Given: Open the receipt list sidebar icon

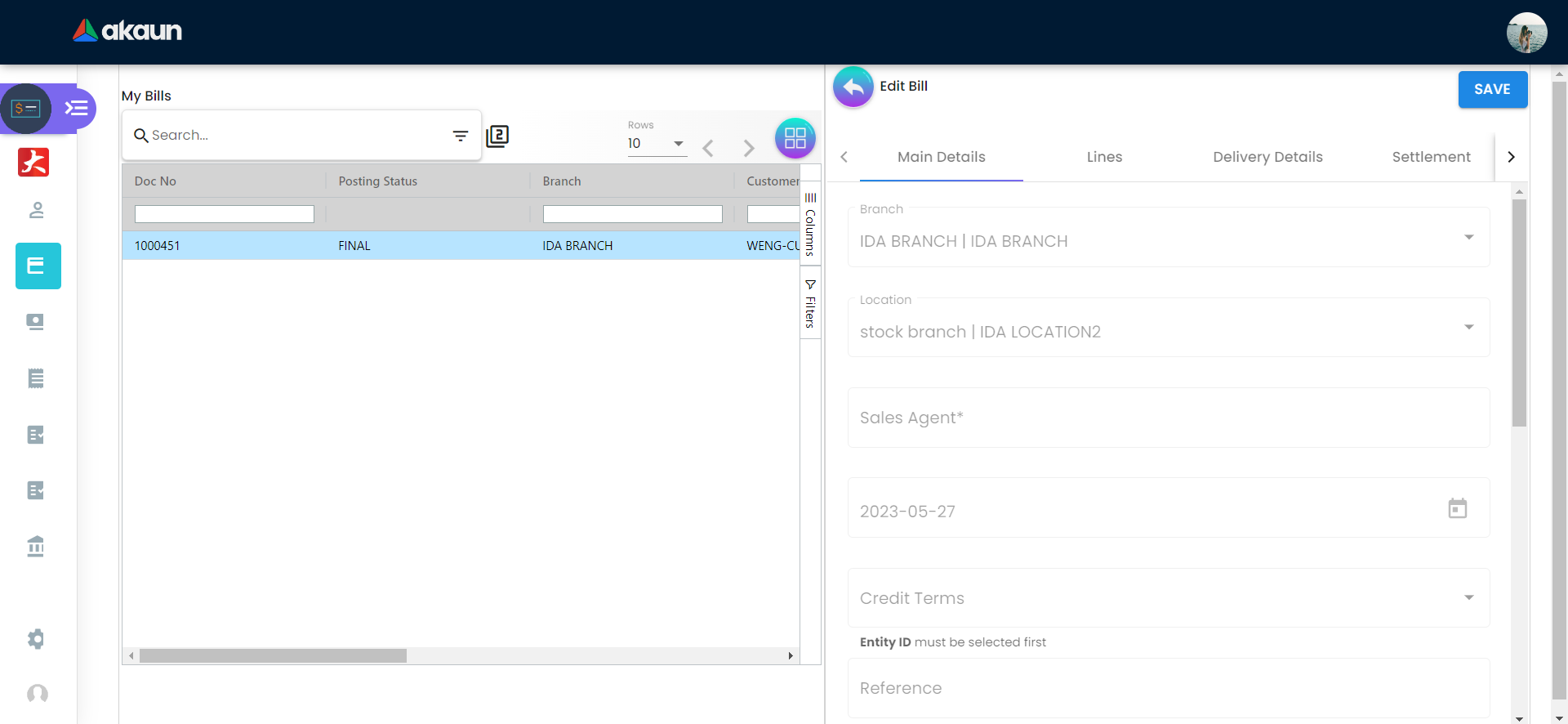Looking at the screenshot, I should (x=36, y=378).
